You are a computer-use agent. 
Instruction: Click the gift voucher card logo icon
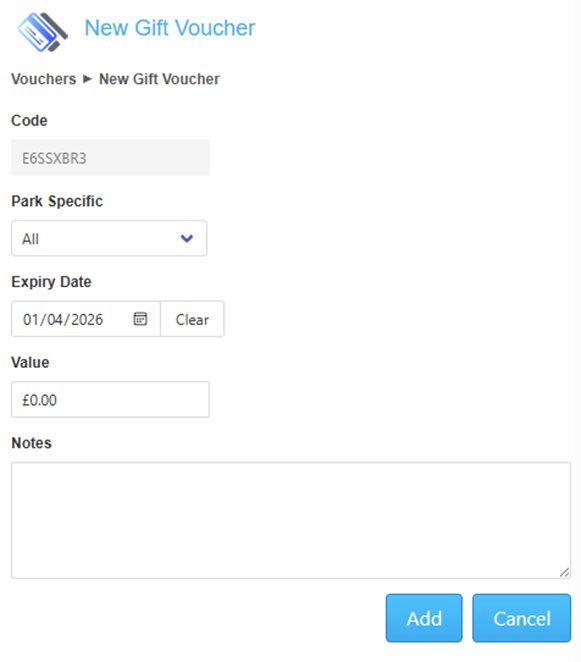(43, 32)
